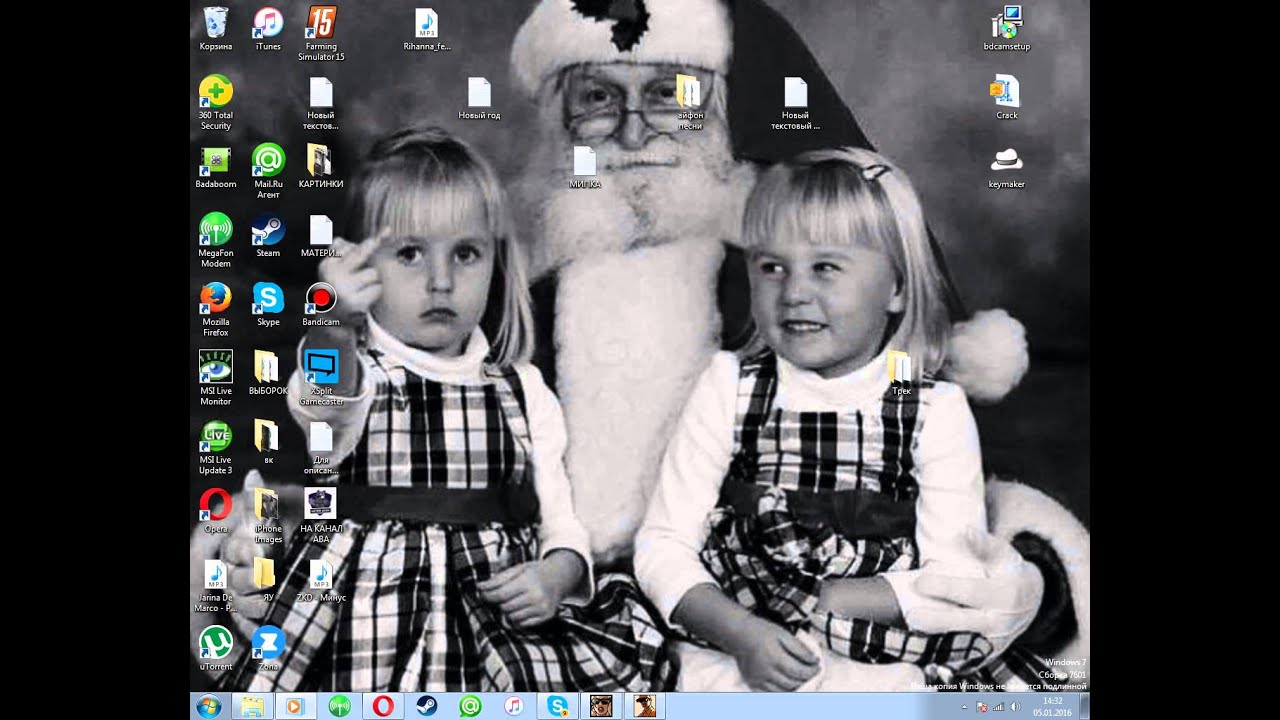Switch to Opera in the taskbar
This screenshot has height=720, width=1280.
click(x=382, y=706)
